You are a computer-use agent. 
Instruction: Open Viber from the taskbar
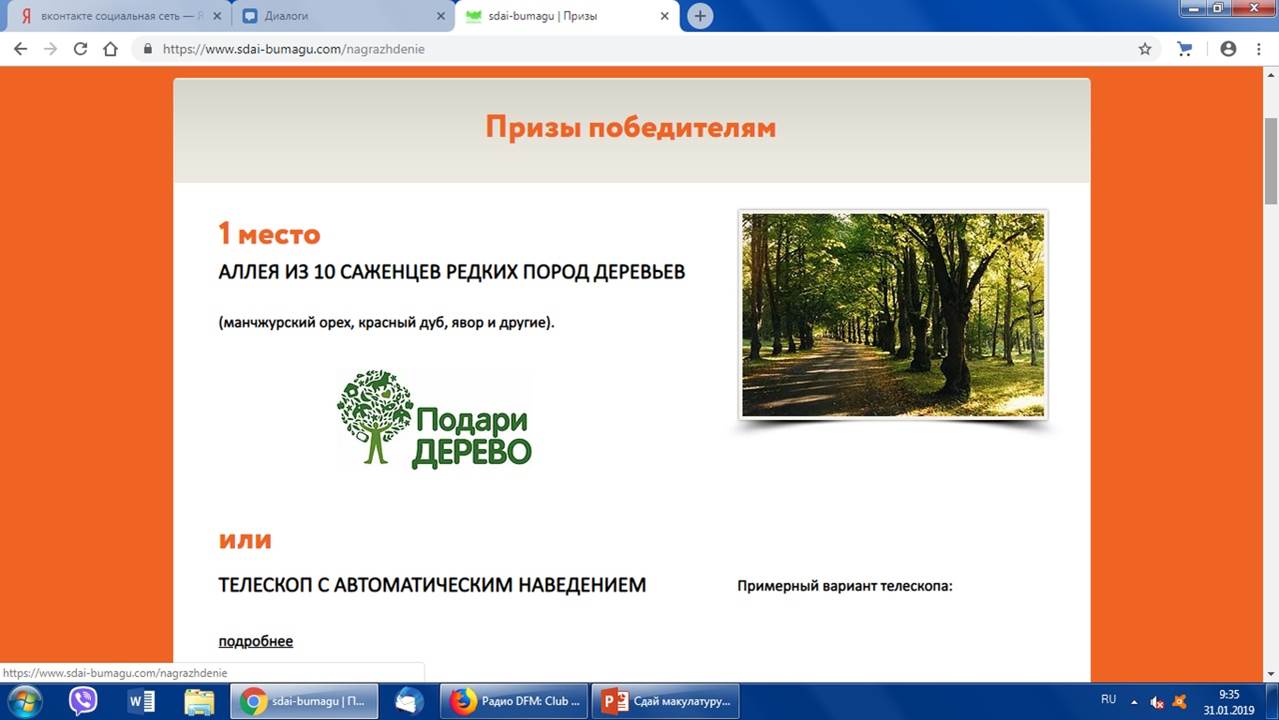(83, 701)
